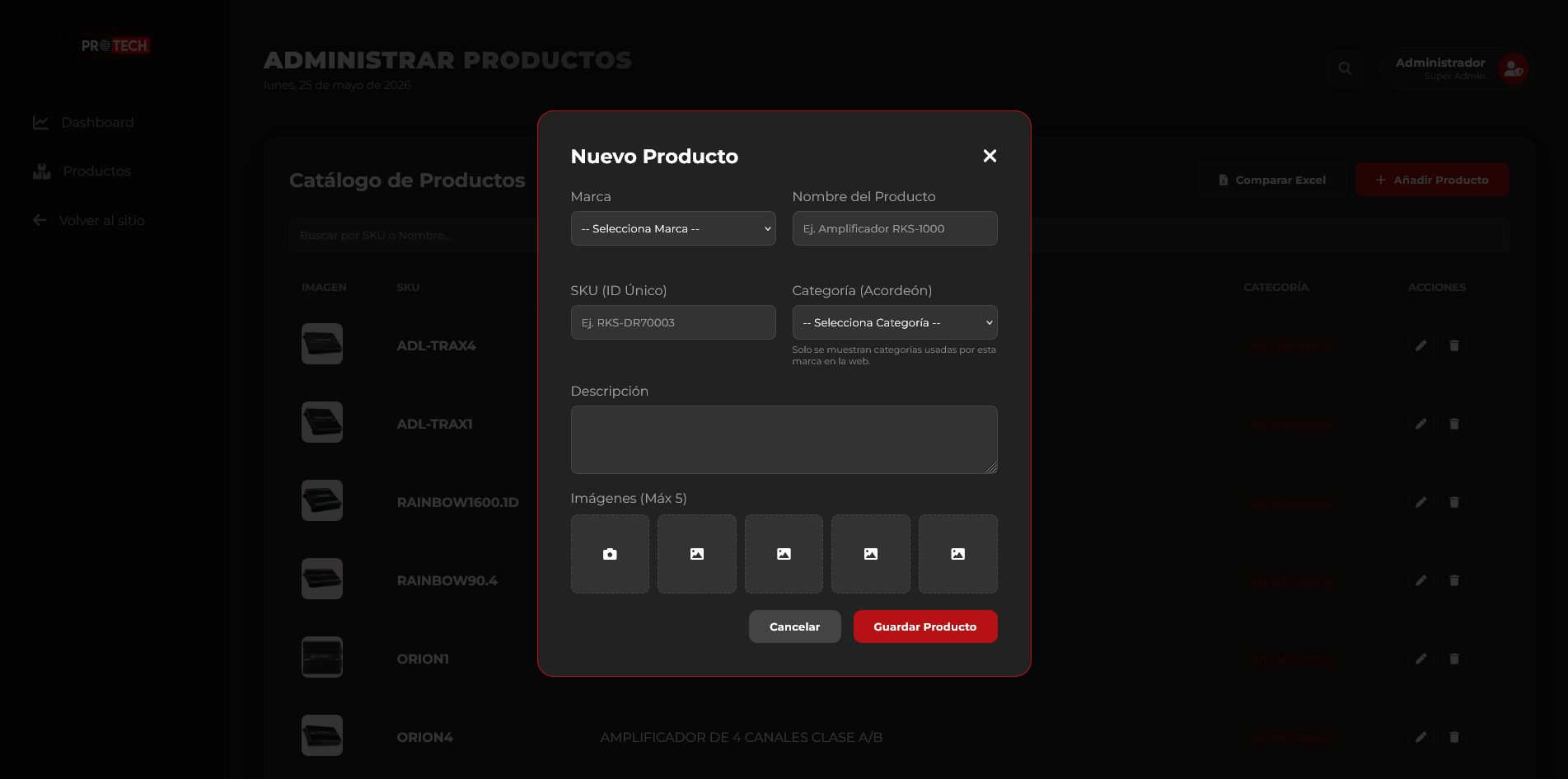Screen dimensions: 1568x779
Task: Click the Catálogo de Productos heading
Action: point(407,180)
